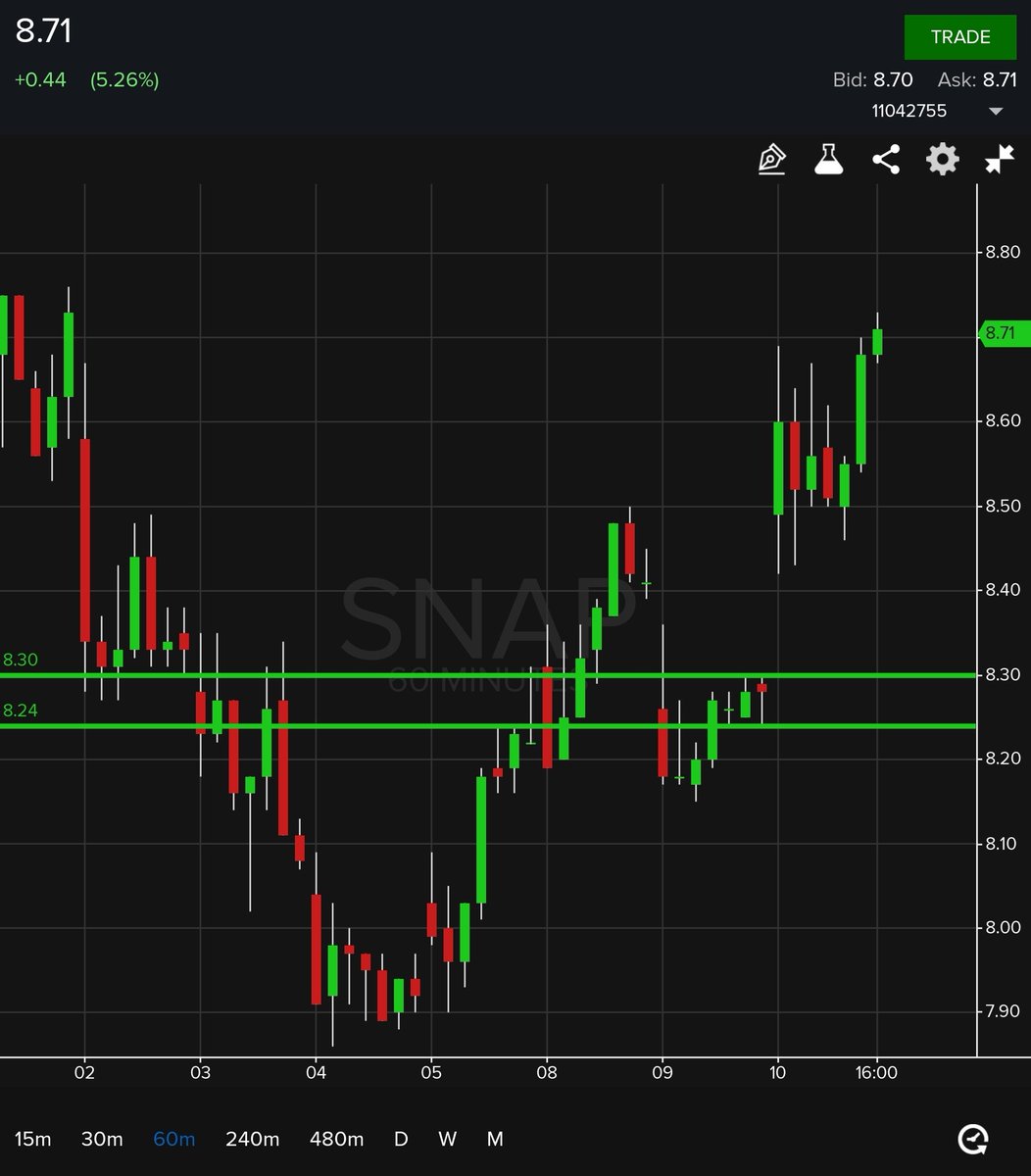The width and height of the screenshot is (1031, 1176).
Task: Click the 8.10 price axis label
Action: pos(1003,843)
